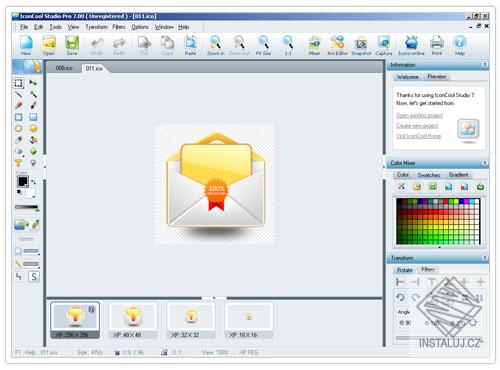Image resolution: width=500 pixels, height=370 pixels.
Task: Switch to the Color tab in Color Mixer
Action: (403, 175)
